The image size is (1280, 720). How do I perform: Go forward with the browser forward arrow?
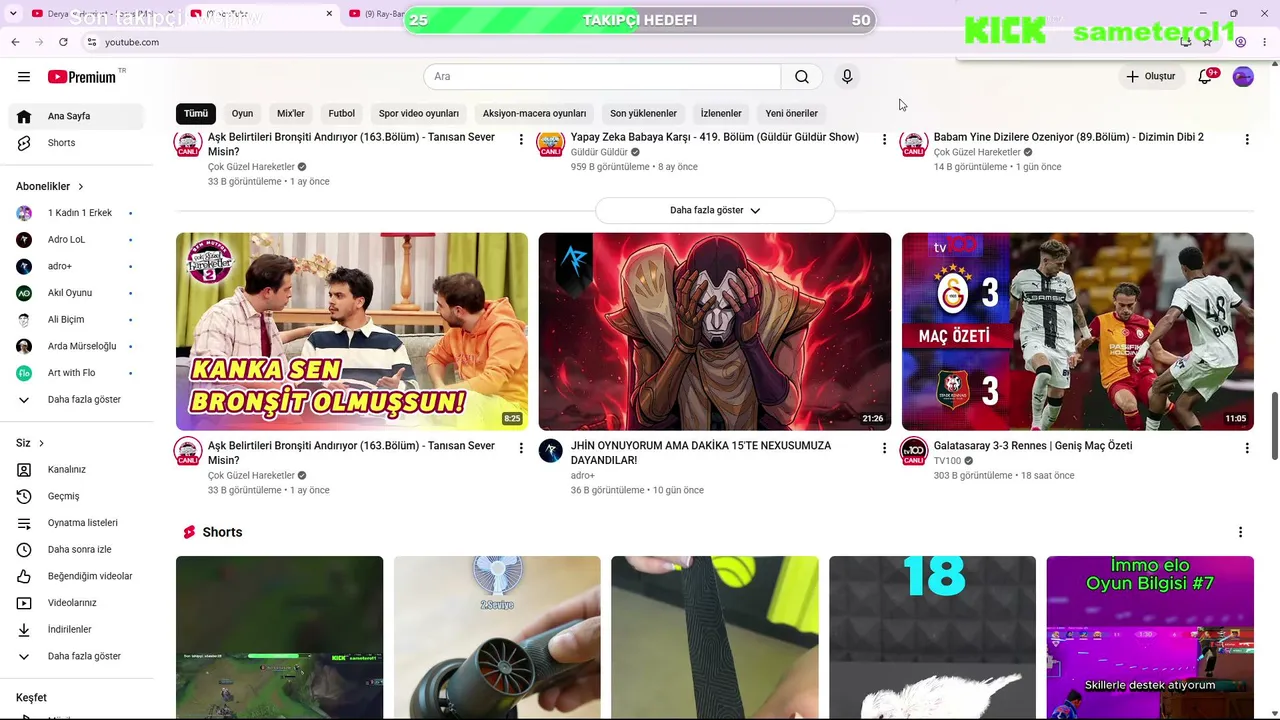(39, 42)
